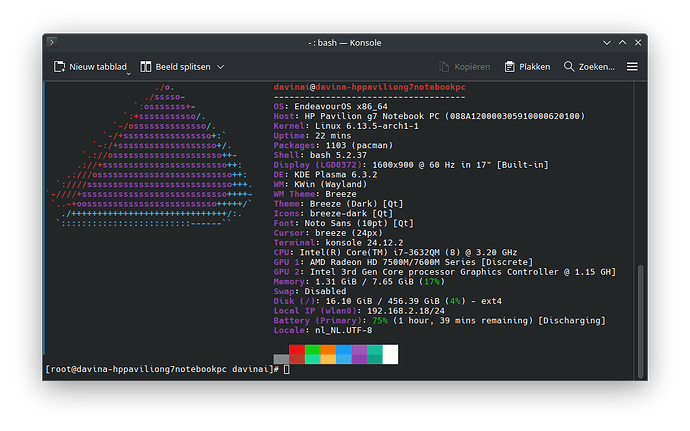The image size is (690, 431).
Task: Close the Konsole window
Action: pyautogui.click(x=638, y=43)
